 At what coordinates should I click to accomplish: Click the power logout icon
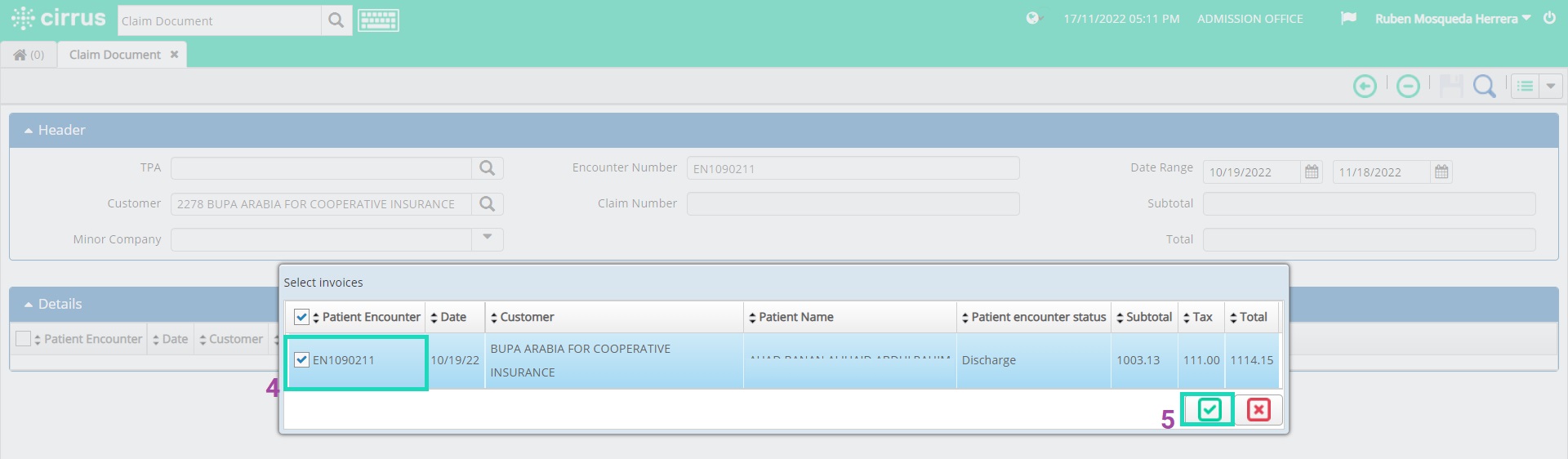coord(1549,18)
